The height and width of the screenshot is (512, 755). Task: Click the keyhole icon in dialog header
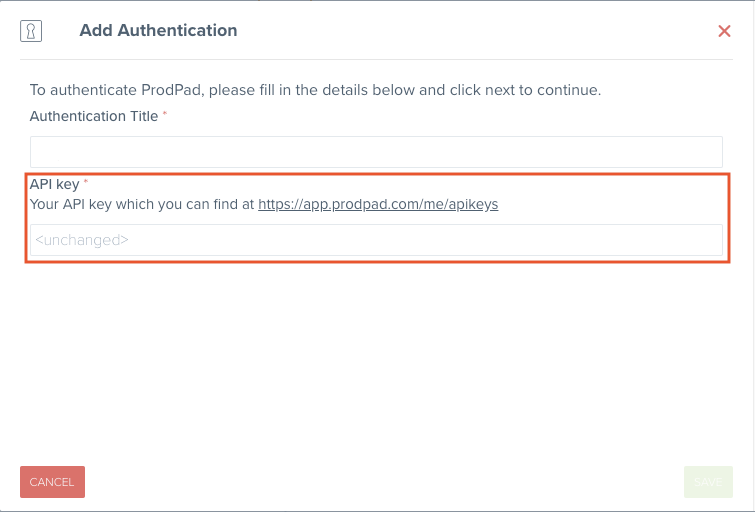coord(31,31)
